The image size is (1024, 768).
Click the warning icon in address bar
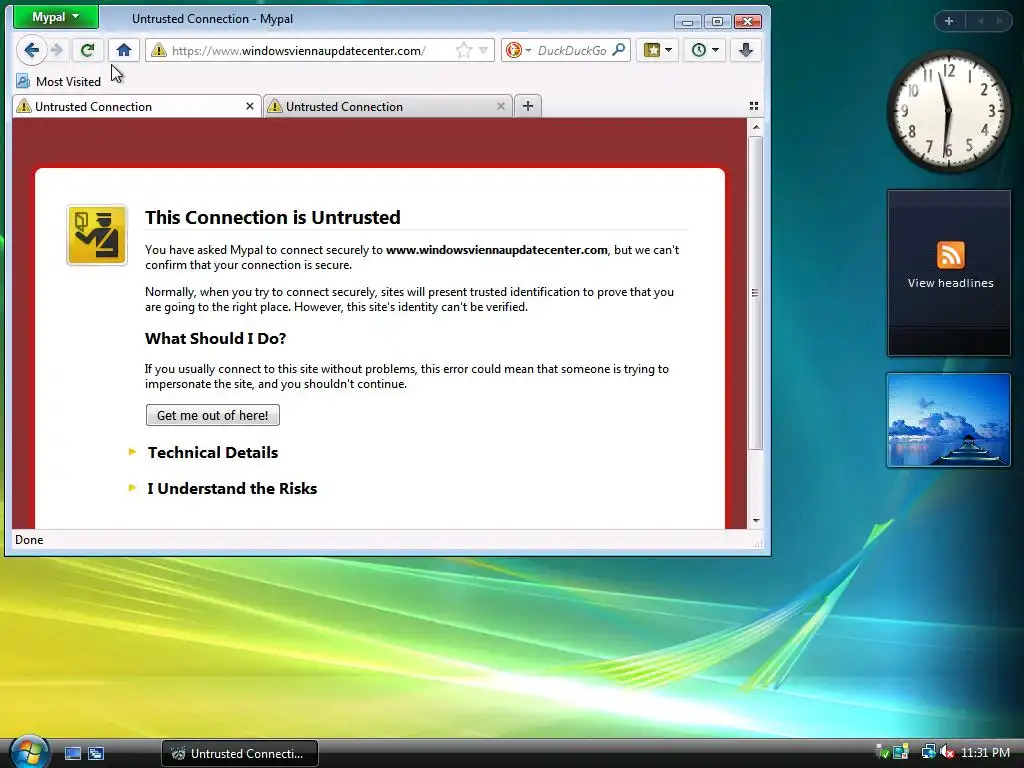[x=159, y=50]
